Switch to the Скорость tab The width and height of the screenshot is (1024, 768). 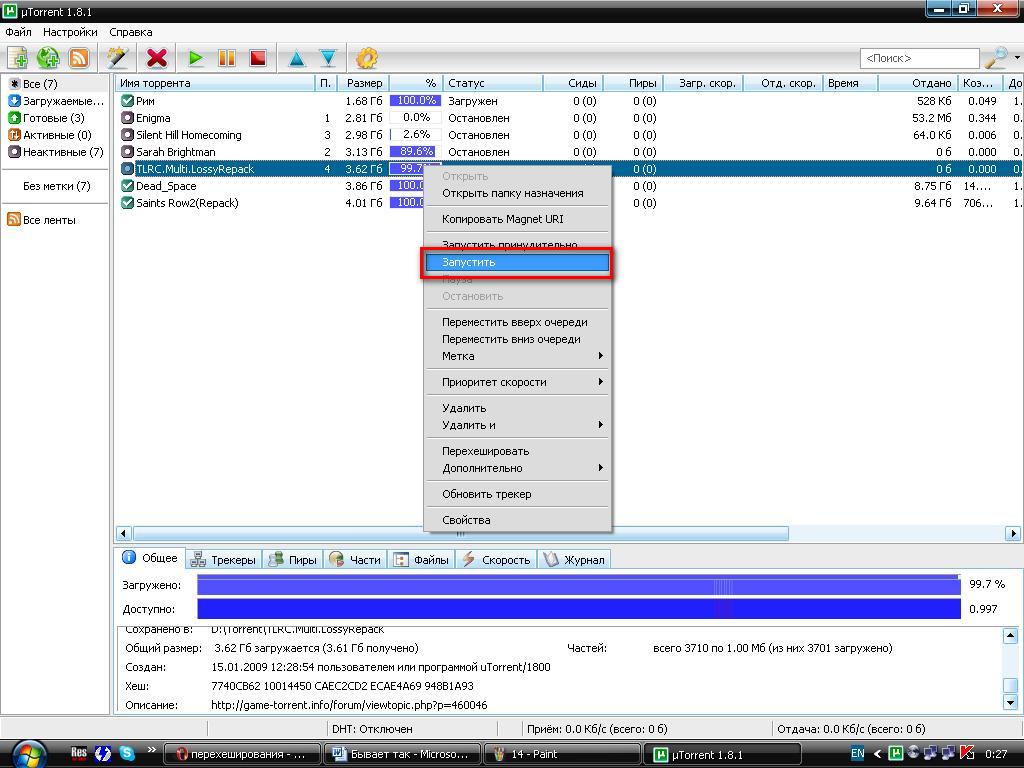pos(496,560)
